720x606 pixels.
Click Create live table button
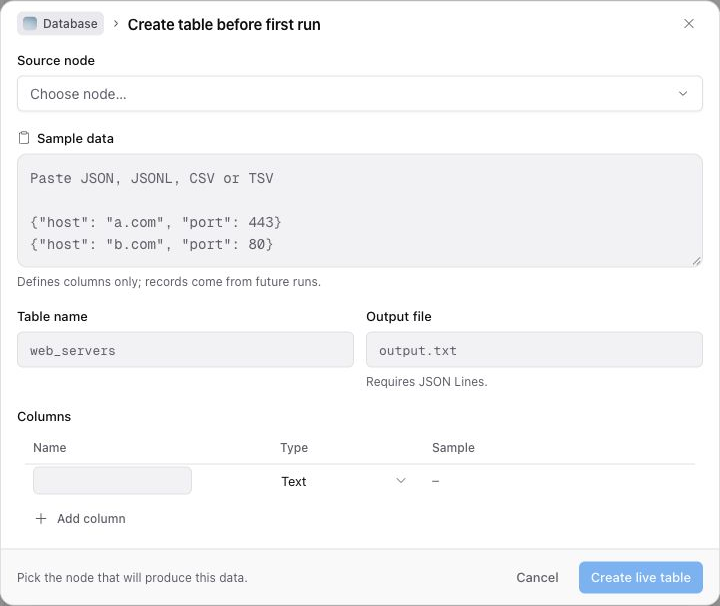[641, 577]
